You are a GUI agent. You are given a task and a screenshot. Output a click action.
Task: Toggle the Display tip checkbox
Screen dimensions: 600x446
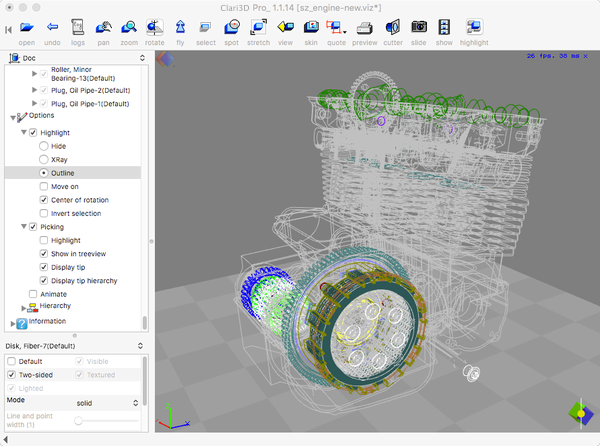coord(44,267)
